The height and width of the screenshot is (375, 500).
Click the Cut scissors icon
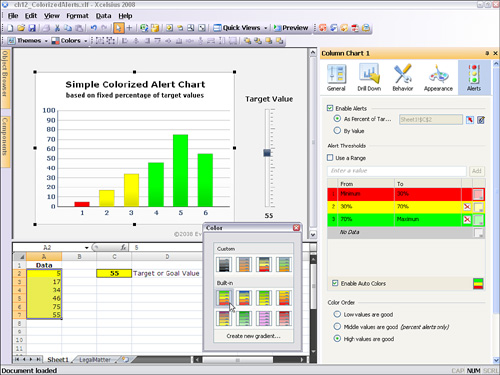57,28
